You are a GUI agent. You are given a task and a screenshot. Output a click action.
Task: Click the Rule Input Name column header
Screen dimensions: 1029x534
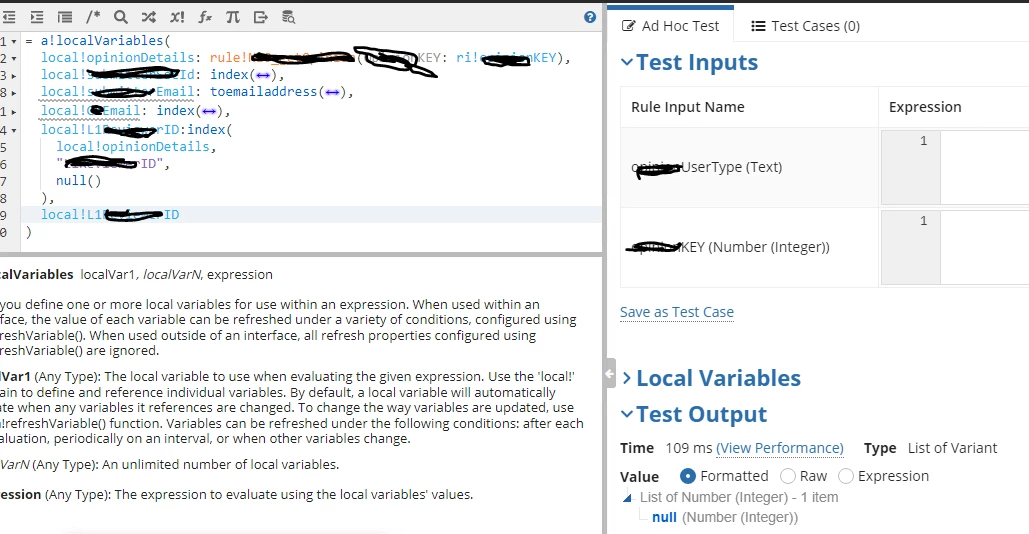pos(688,107)
